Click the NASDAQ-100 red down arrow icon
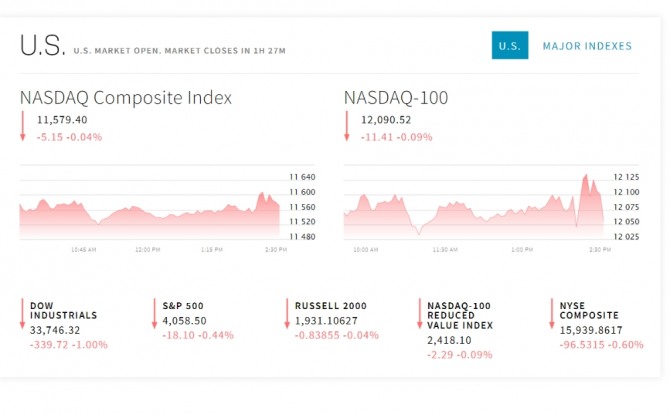The width and height of the screenshot is (670, 414). tap(346, 127)
